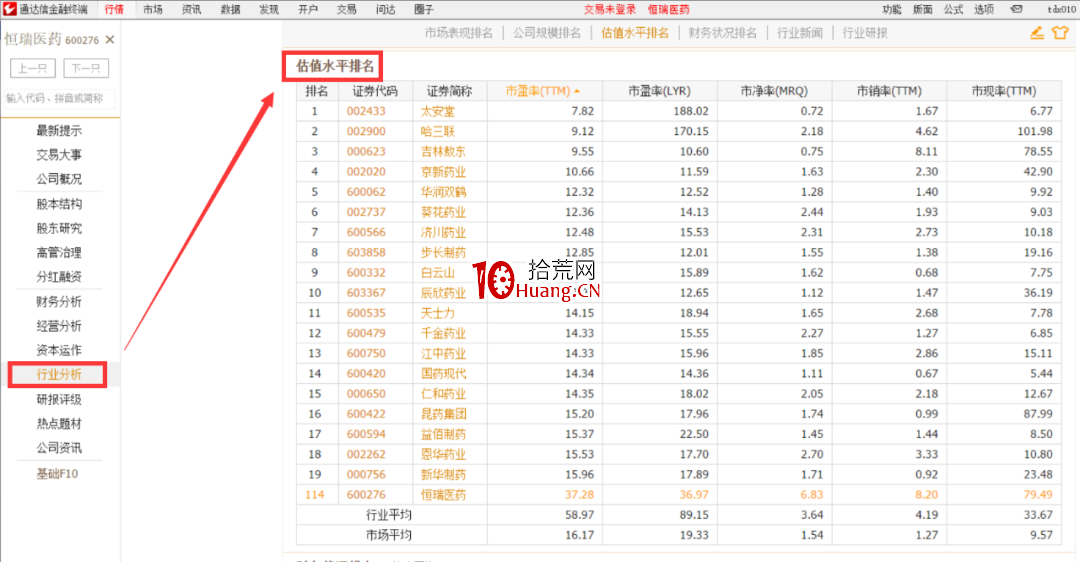Open the 问达 menu
1080x562 pixels.
[386, 9]
